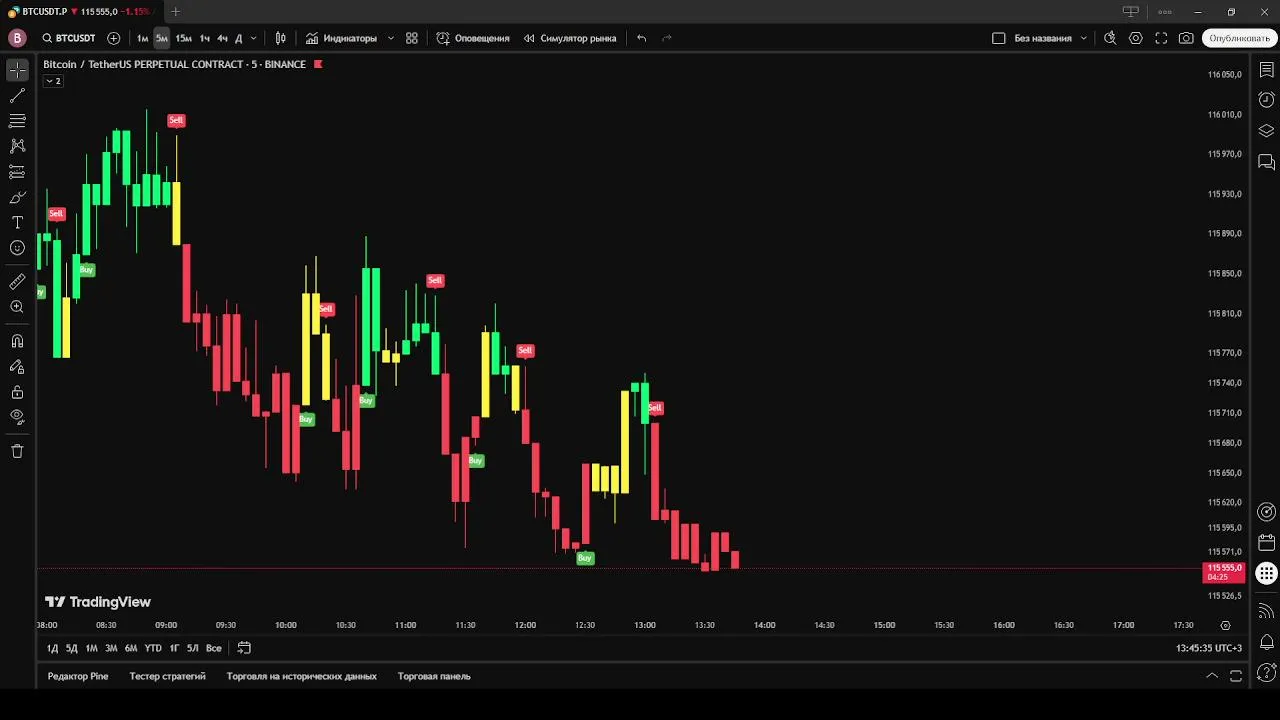Toggle magnet mode in the left toolbar
This screenshot has height=720, width=1280.
(x=17, y=341)
